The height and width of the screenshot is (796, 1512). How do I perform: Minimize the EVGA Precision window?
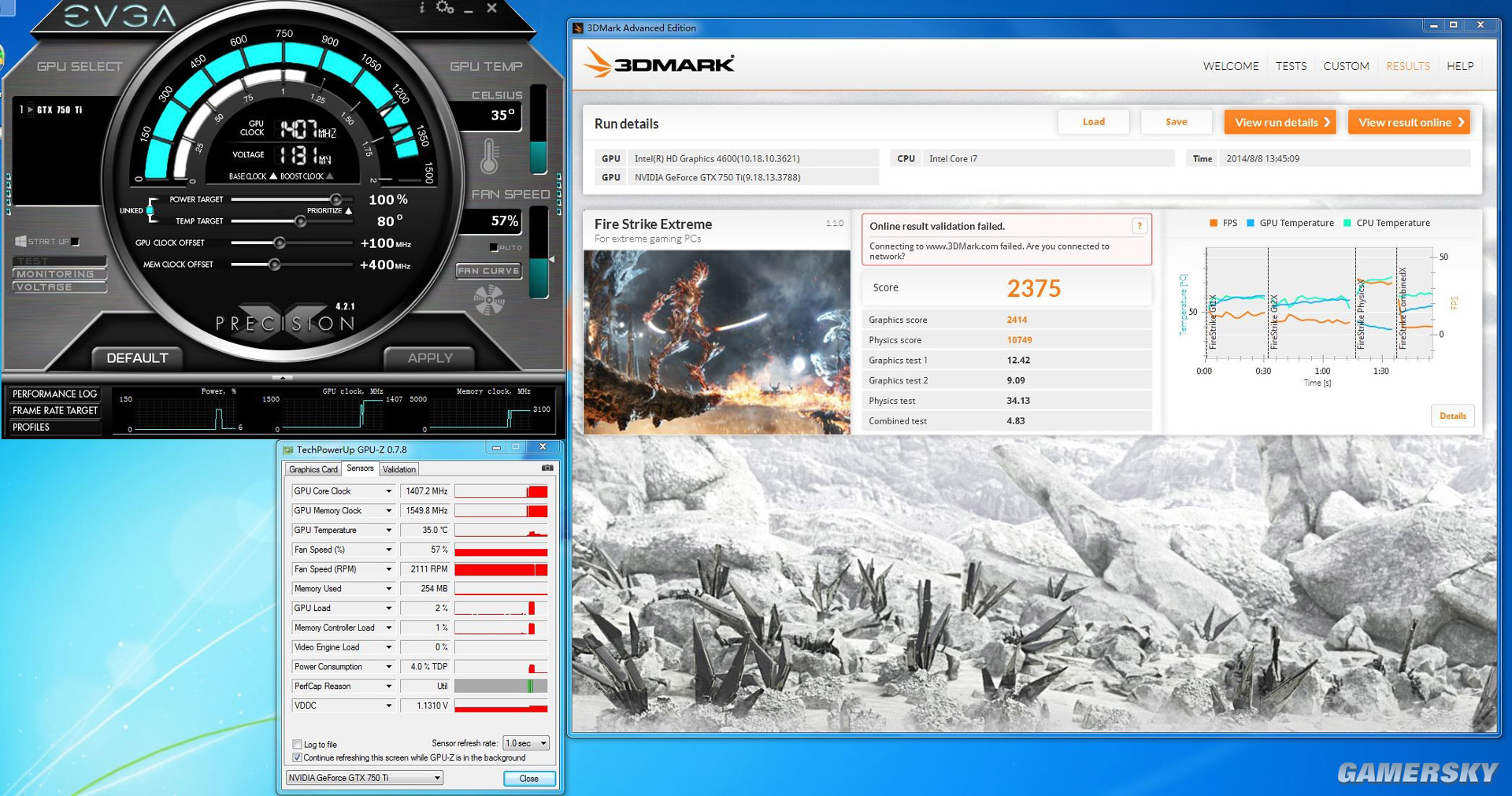469,9
